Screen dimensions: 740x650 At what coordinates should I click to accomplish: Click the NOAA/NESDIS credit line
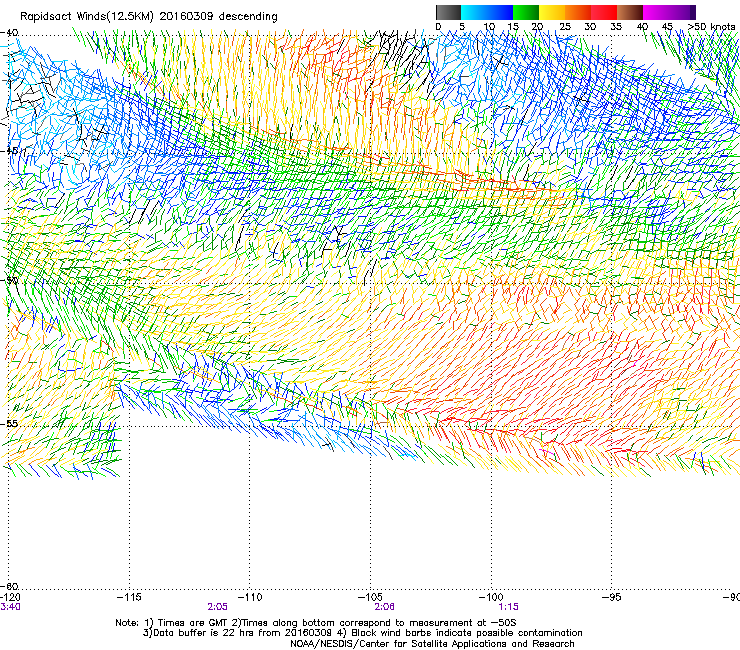[432, 644]
